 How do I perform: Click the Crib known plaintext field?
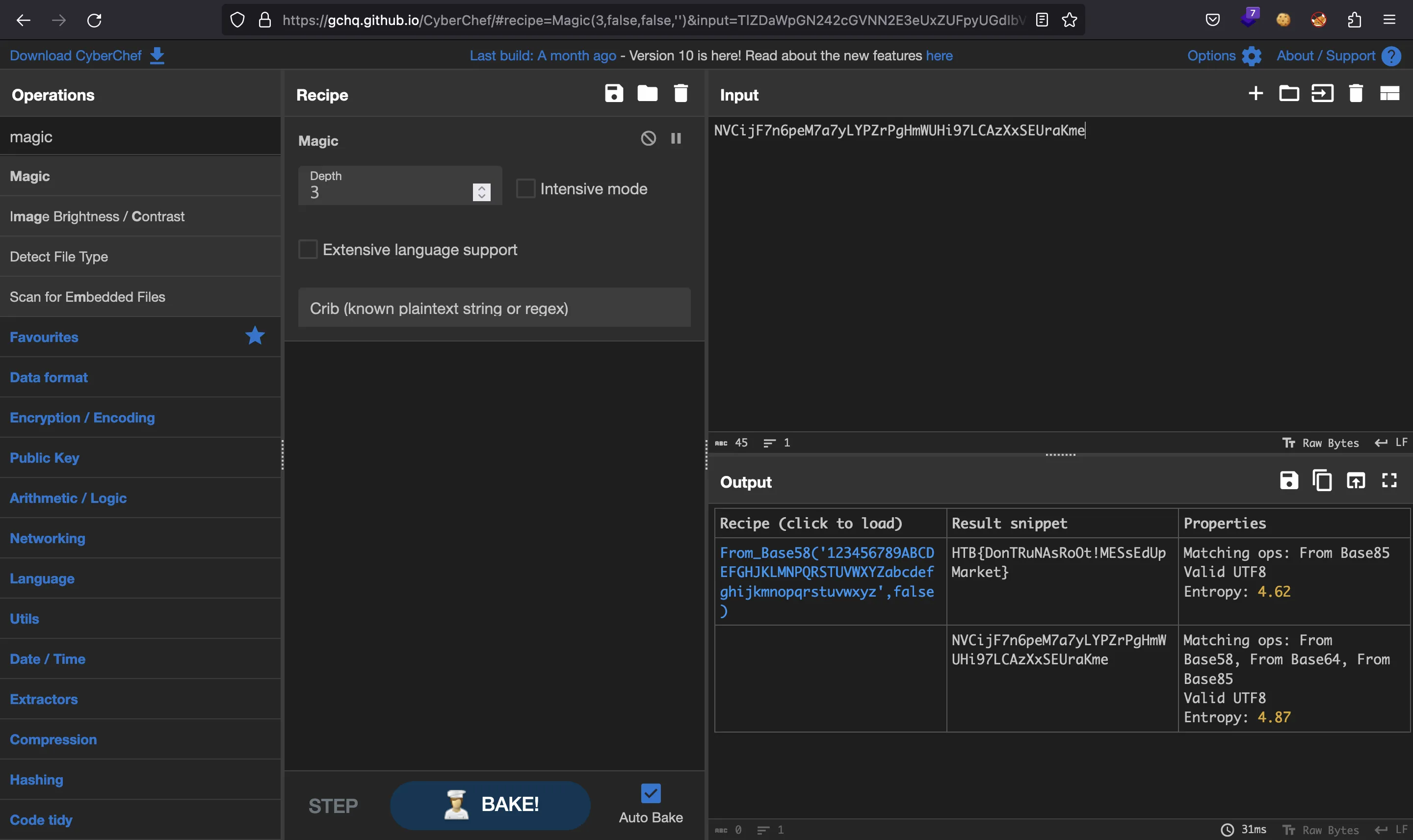(x=494, y=307)
